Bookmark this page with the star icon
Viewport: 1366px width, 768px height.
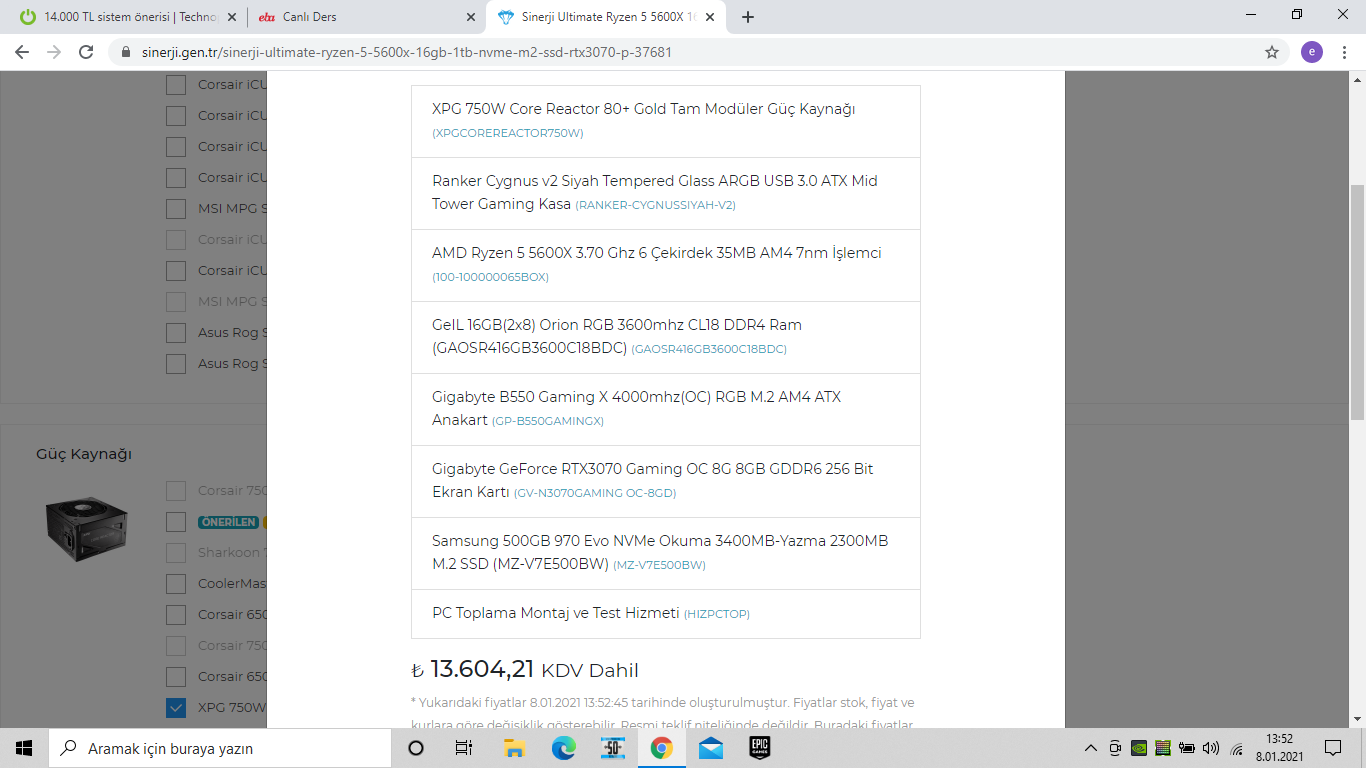(1272, 52)
